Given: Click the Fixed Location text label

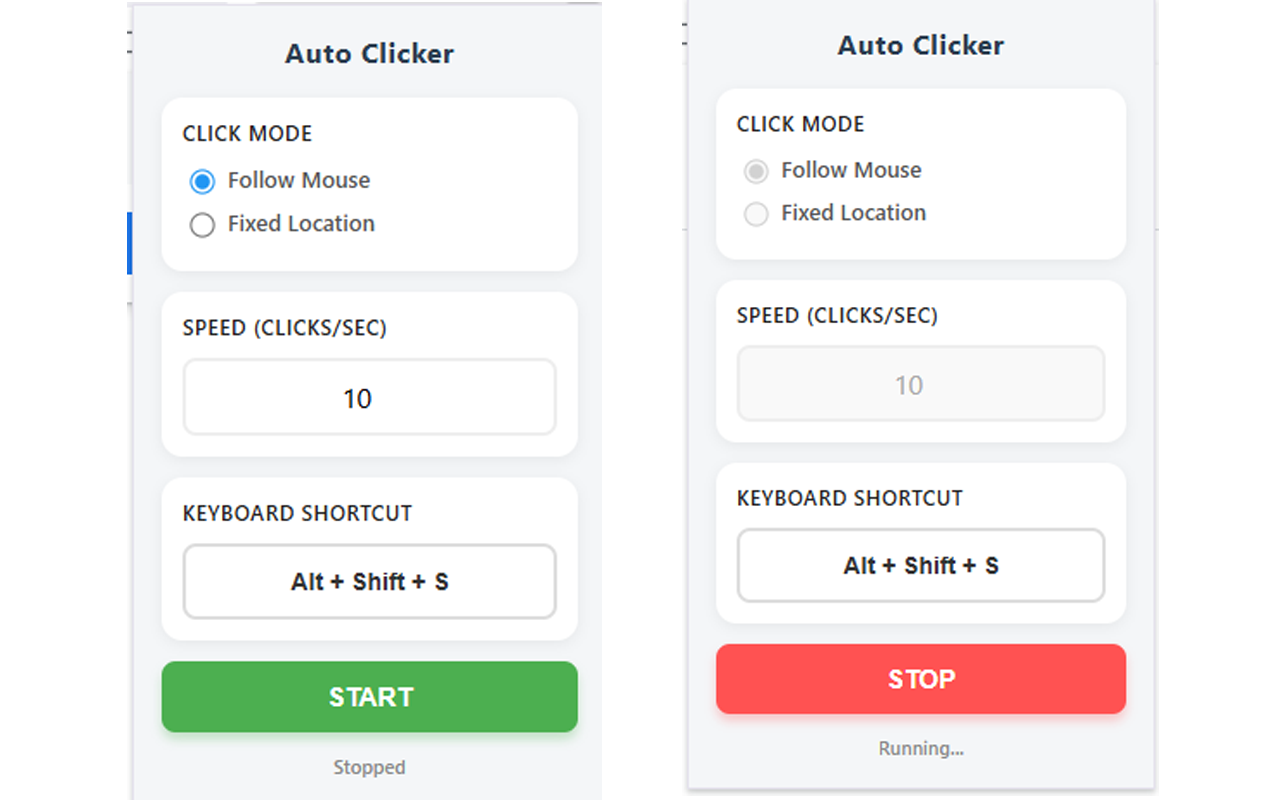Looking at the screenshot, I should (303, 224).
